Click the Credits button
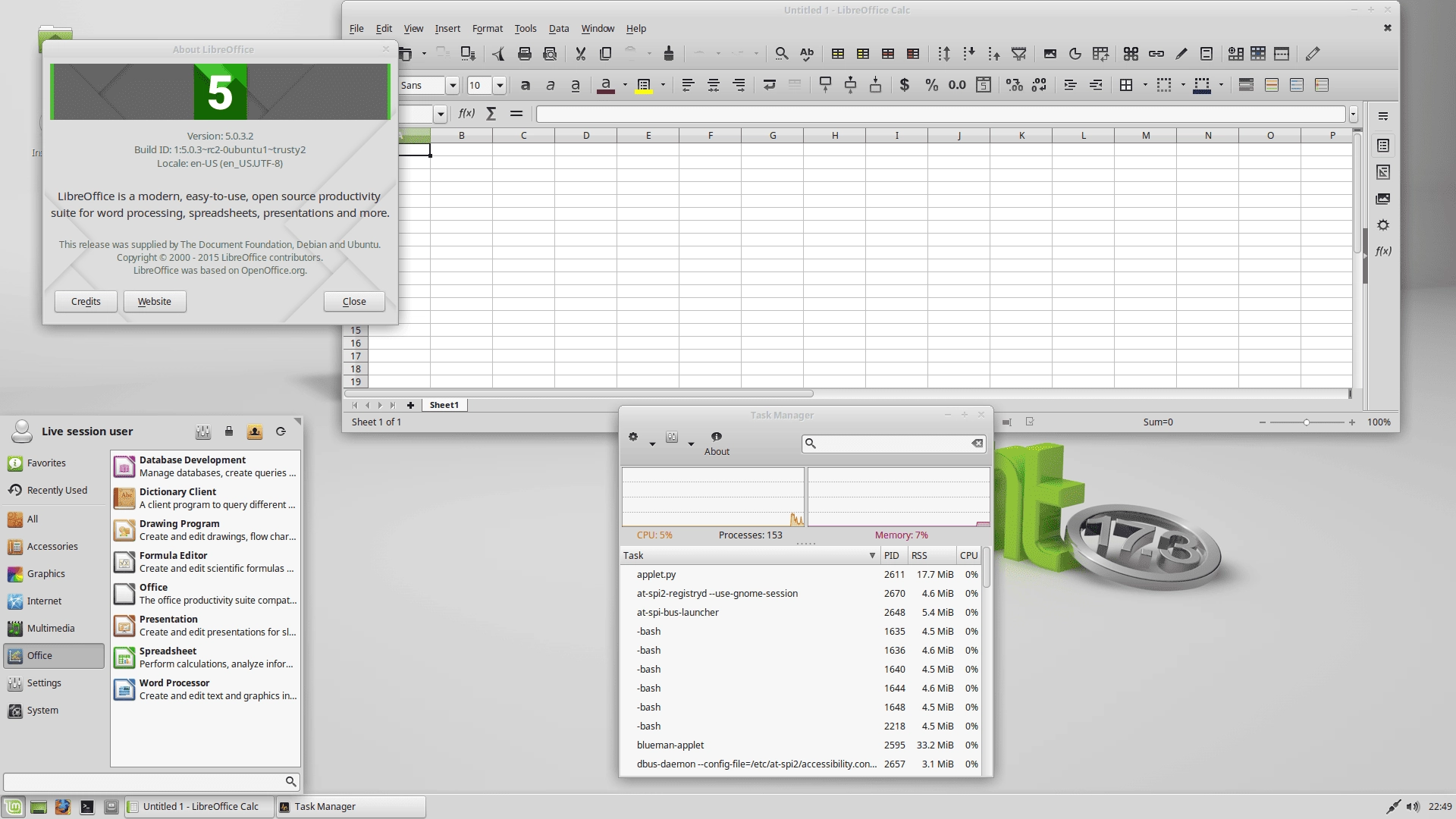The width and height of the screenshot is (1456, 819). click(x=86, y=301)
